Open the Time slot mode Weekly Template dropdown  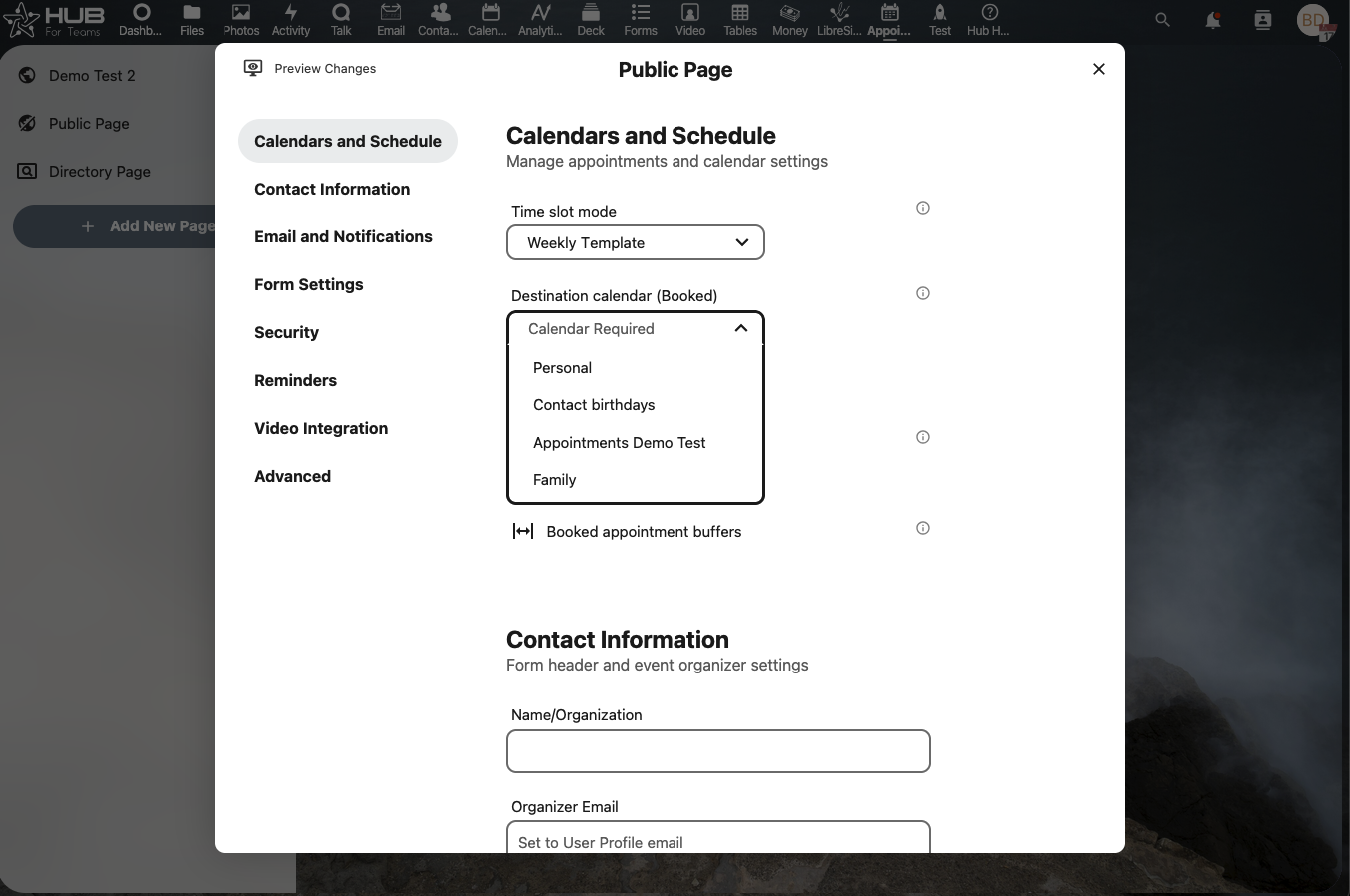tap(636, 242)
